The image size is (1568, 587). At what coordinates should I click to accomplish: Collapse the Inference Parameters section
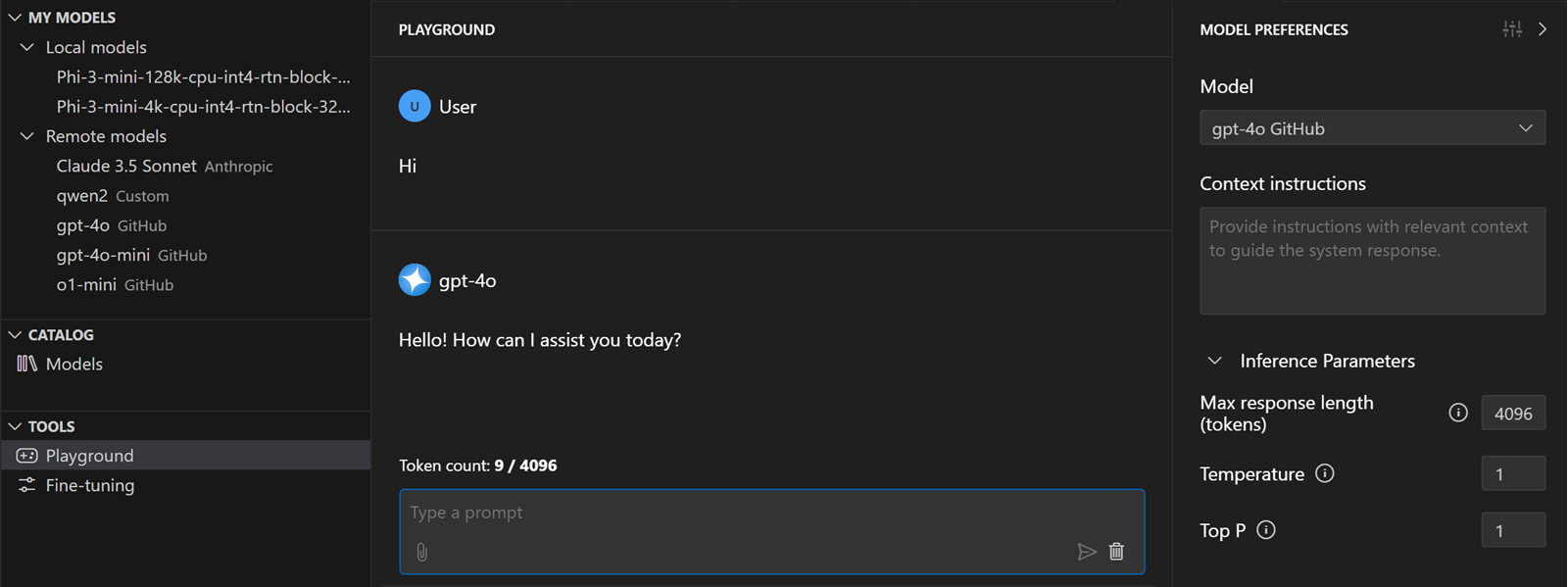pyautogui.click(x=1215, y=361)
